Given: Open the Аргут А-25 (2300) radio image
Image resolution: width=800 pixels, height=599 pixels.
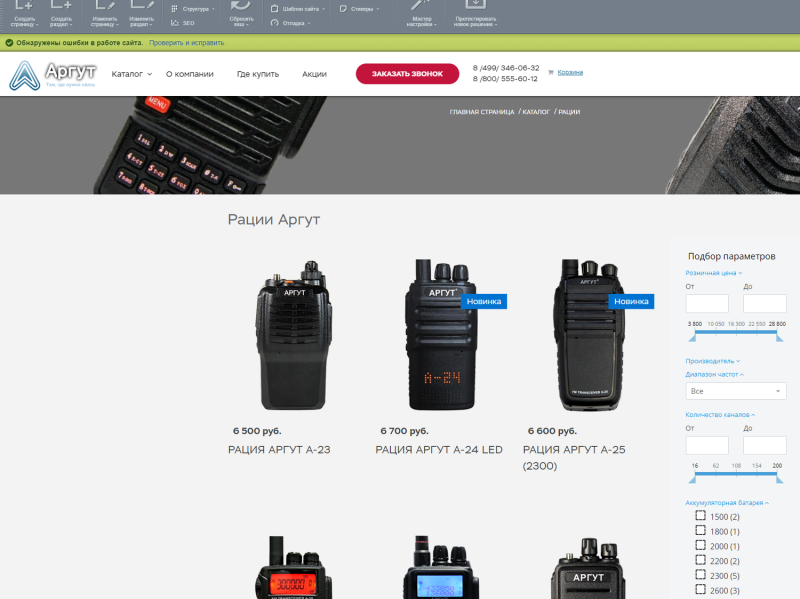Looking at the screenshot, I should click(x=589, y=335).
